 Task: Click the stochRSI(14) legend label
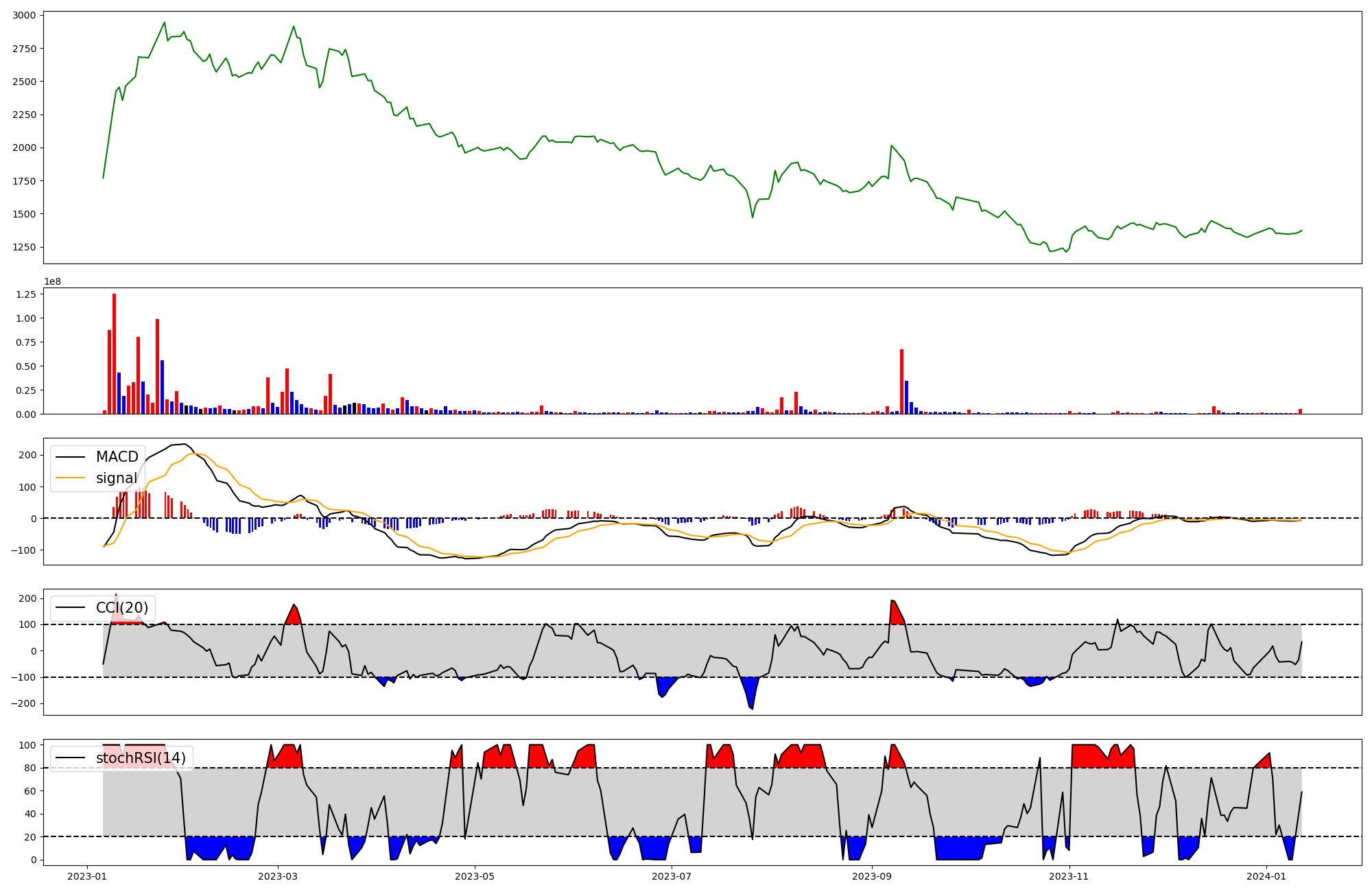coord(141,758)
